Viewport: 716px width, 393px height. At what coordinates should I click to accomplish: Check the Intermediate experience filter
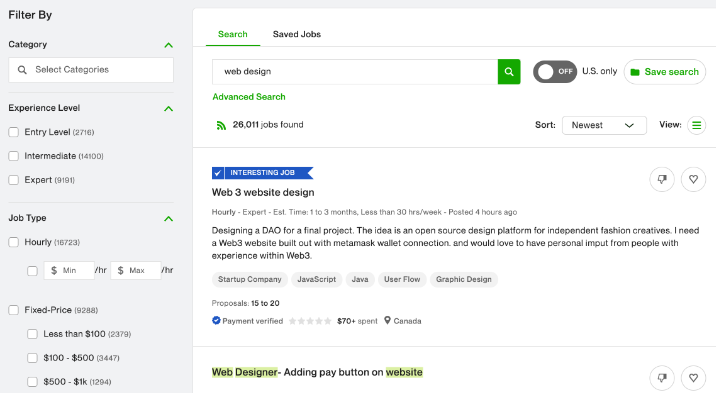coord(14,156)
